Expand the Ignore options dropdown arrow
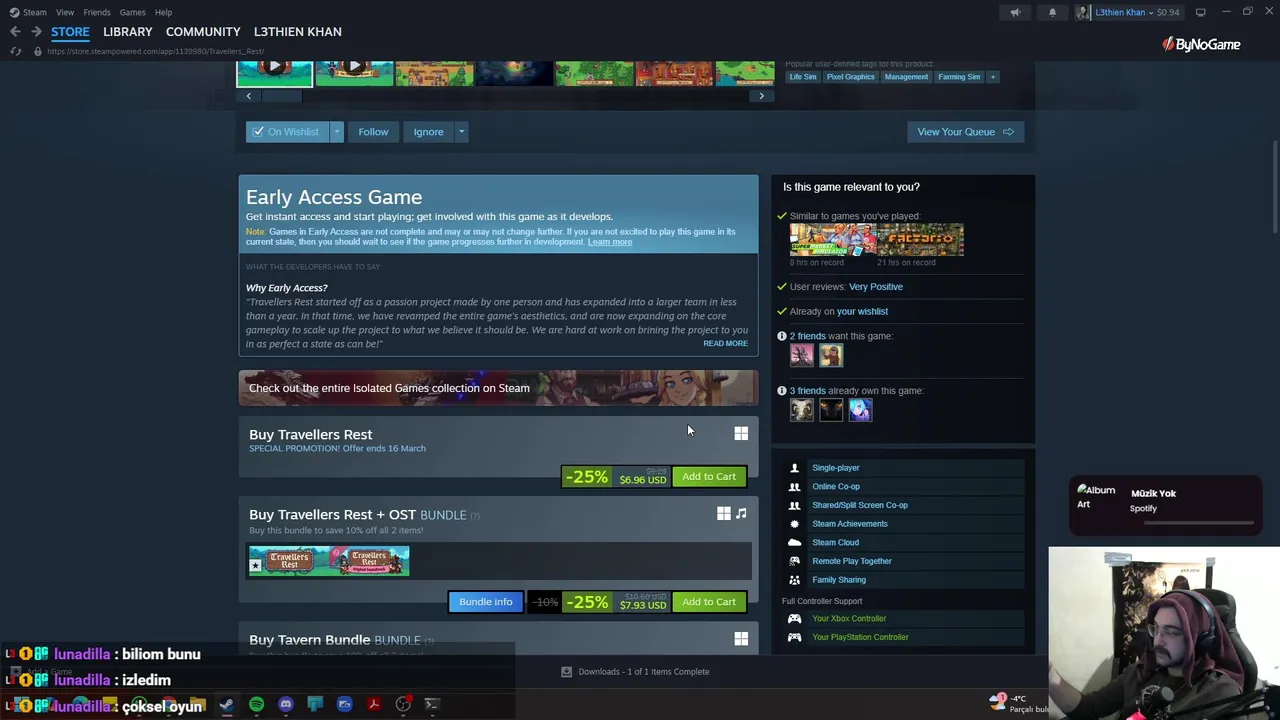This screenshot has width=1280, height=720. [461, 132]
